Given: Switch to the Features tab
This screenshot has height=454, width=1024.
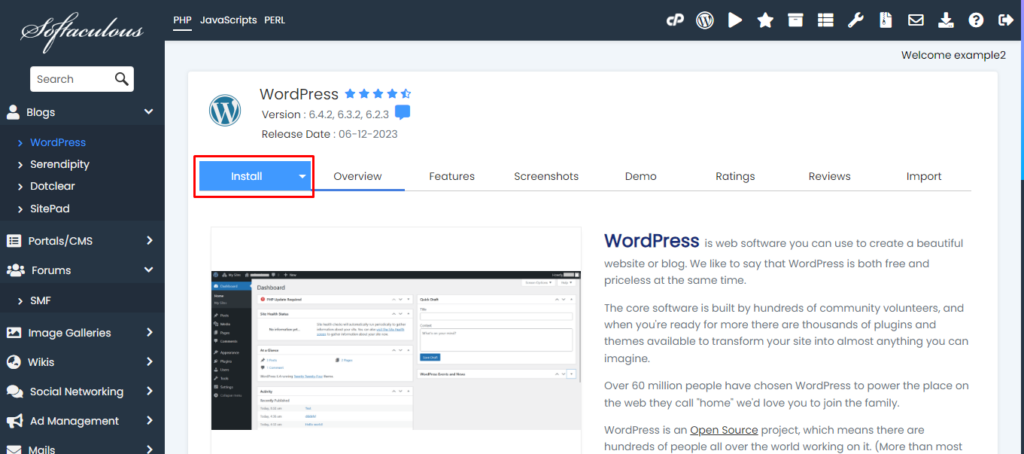Looking at the screenshot, I should pyautogui.click(x=451, y=176).
